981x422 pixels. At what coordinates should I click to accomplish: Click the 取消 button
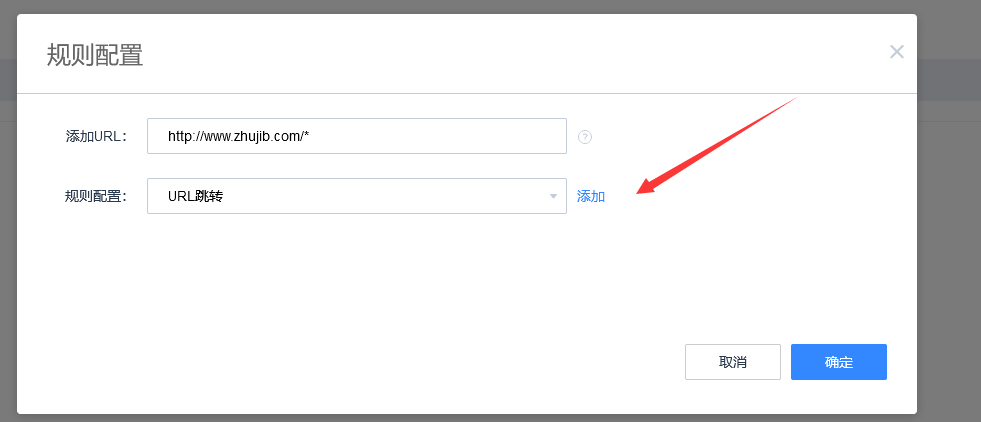pyautogui.click(x=733, y=362)
